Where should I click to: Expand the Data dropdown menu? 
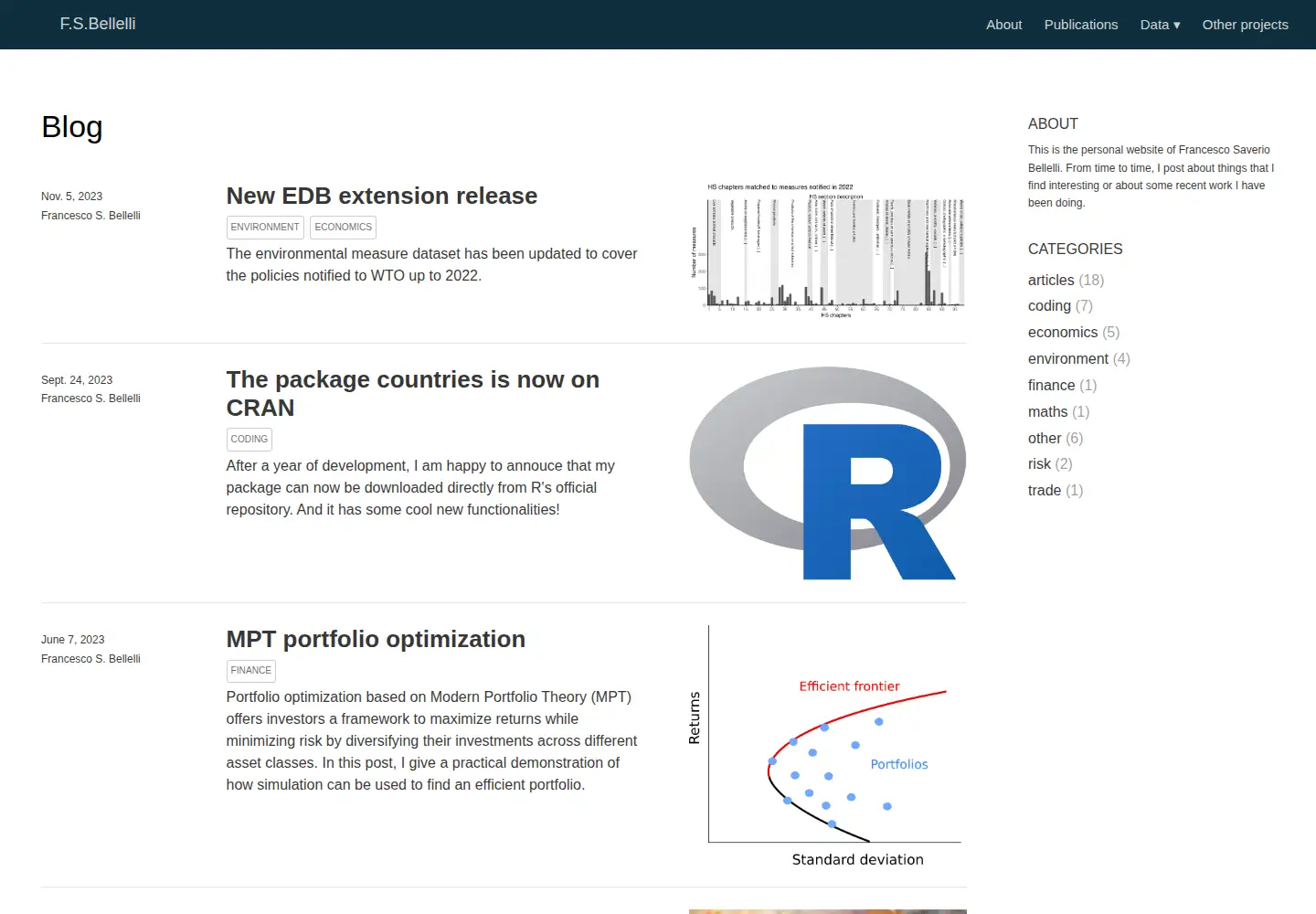(1160, 25)
